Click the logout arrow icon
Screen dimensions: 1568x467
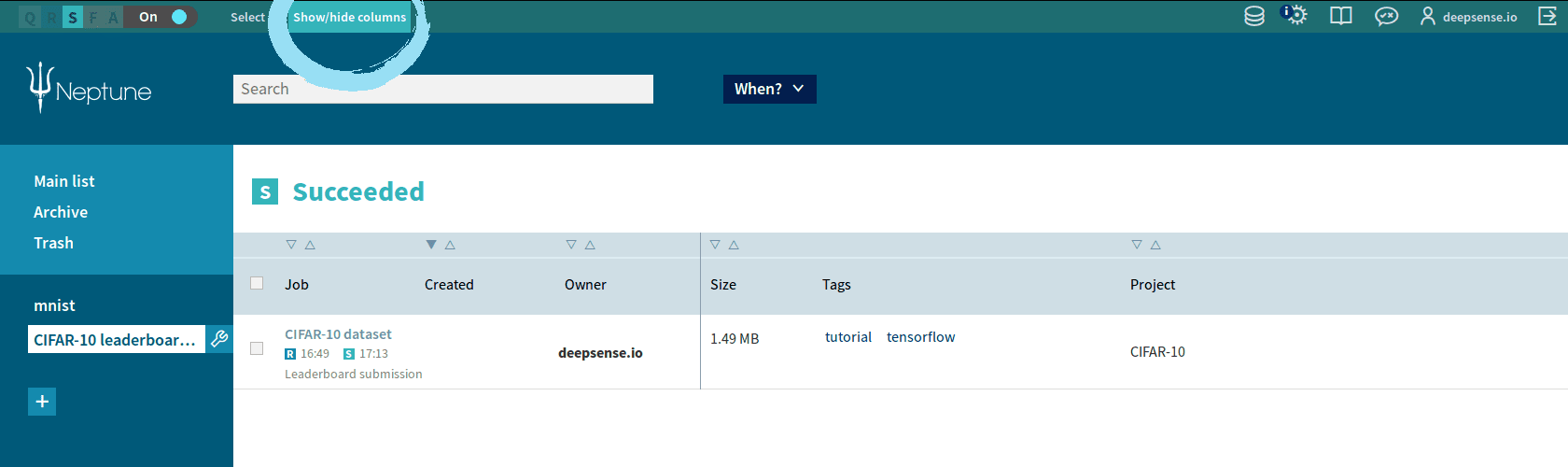coord(1547,16)
